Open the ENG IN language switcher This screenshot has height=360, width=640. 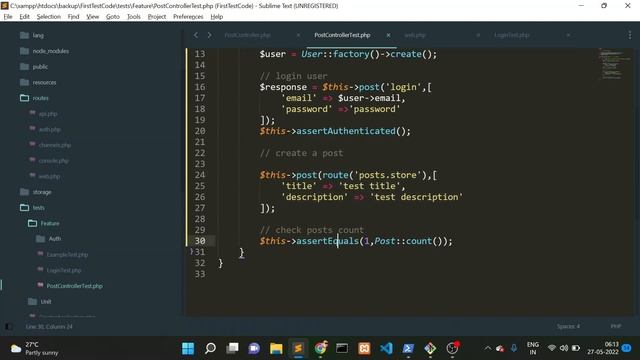point(533,348)
